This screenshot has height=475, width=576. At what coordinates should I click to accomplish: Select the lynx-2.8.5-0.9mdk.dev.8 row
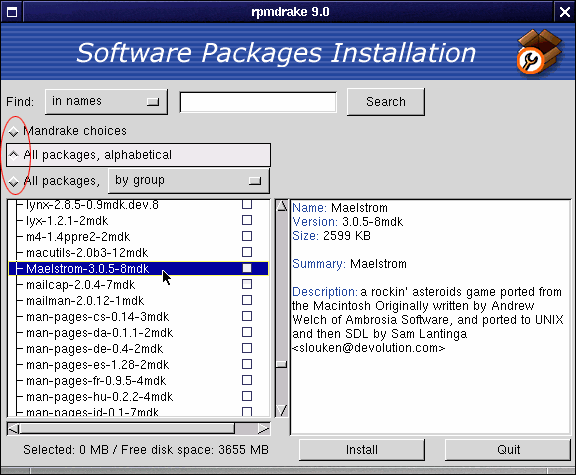click(138, 205)
